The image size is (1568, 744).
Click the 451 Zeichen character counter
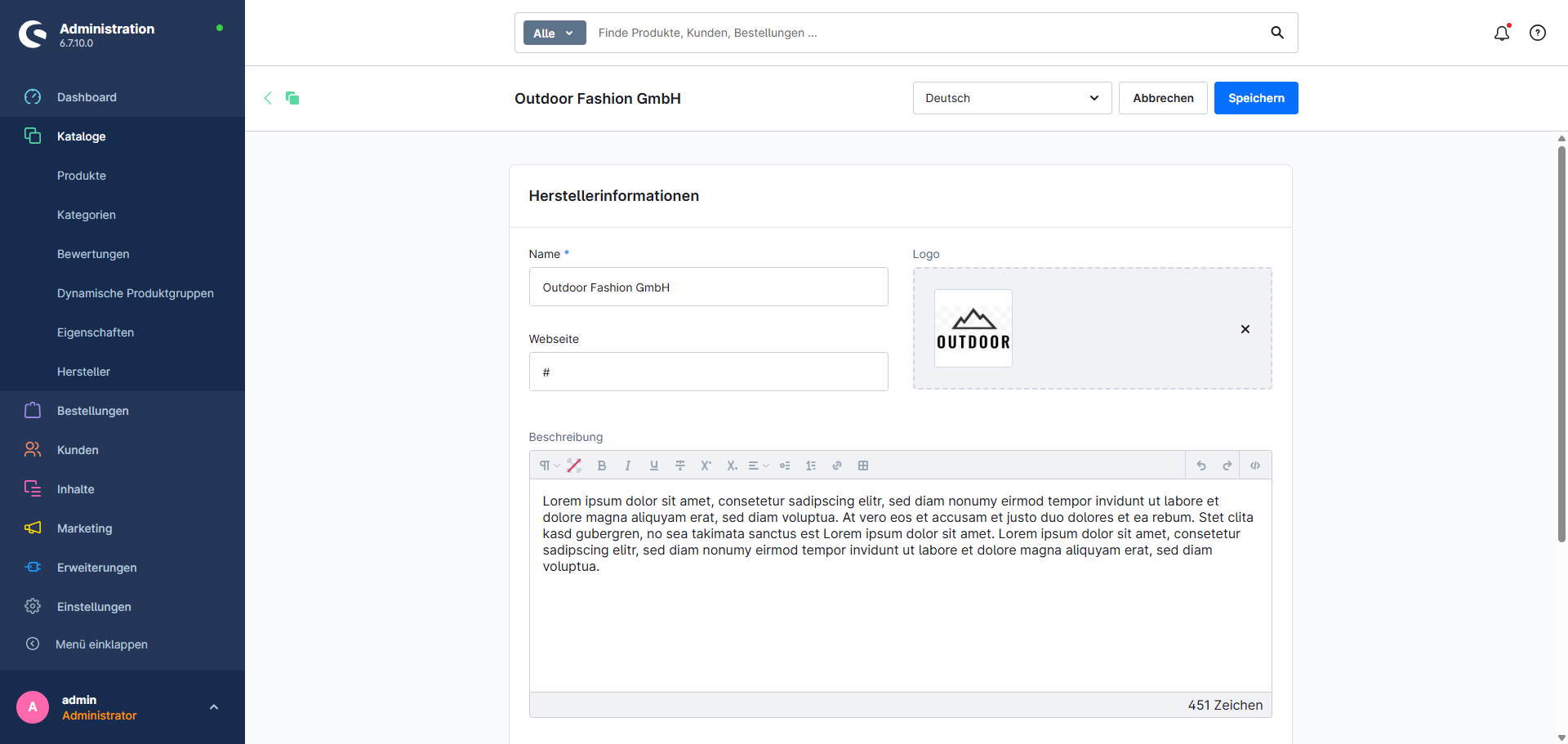coord(1225,705)
